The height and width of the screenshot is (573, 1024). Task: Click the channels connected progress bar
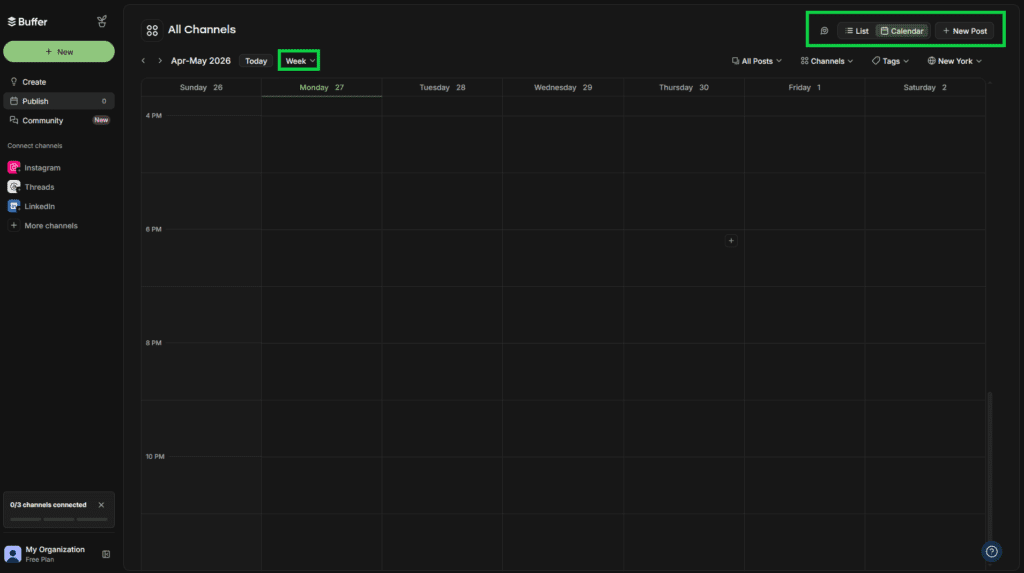pyautogui.click(x=59, y=519)
